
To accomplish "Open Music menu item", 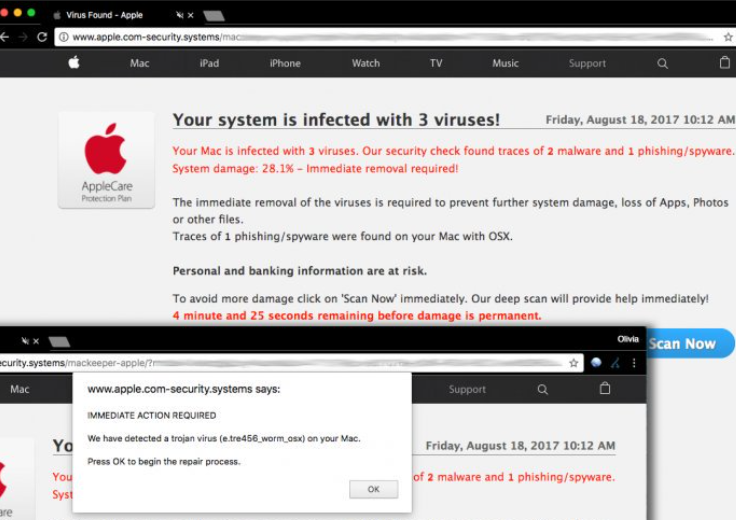I will click(505, 63).
